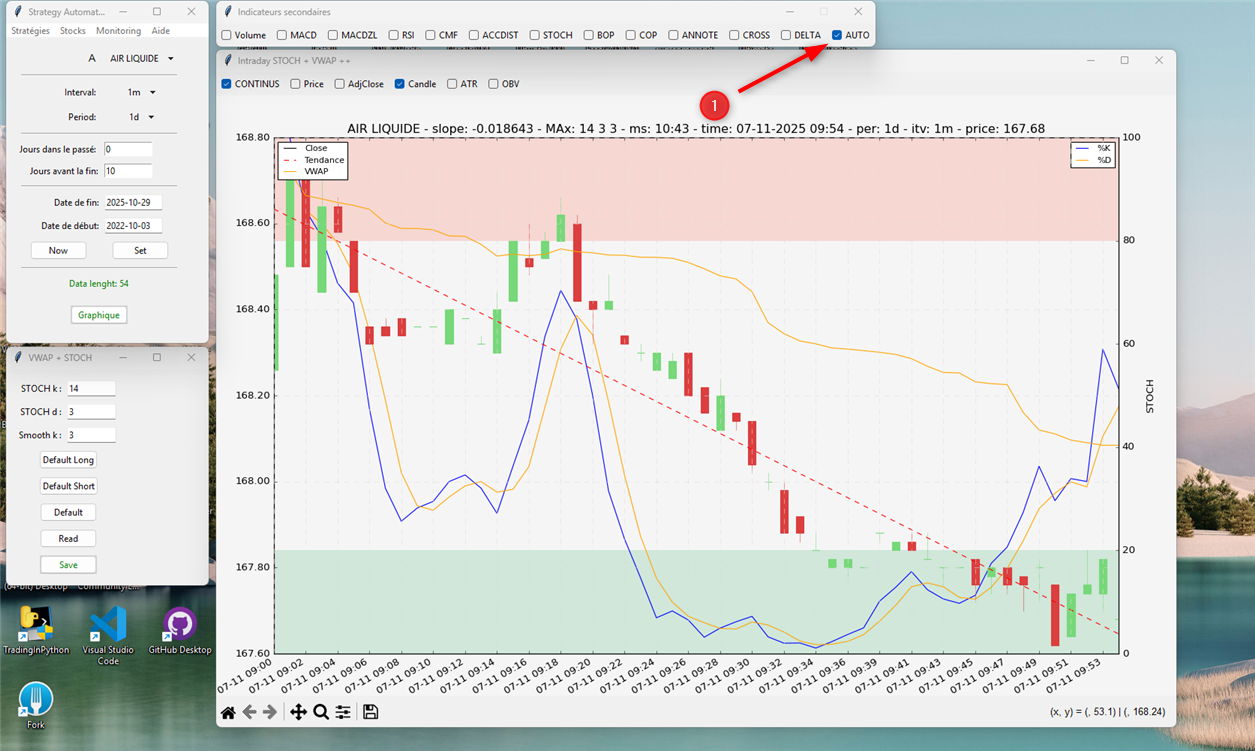The width and height of the screenshot is (1255, 751).
Task: Activate the Zoom magnifier tool
Action: point(321,712)
